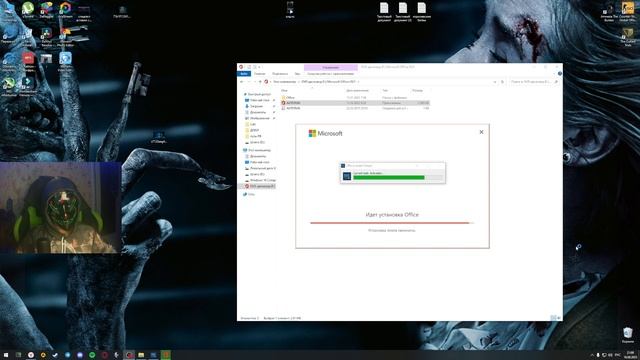Image resolution: width=640 pixels, height=360 pixels.
Task: Open the third document icon at desktop top
Action: pos(422,11)
